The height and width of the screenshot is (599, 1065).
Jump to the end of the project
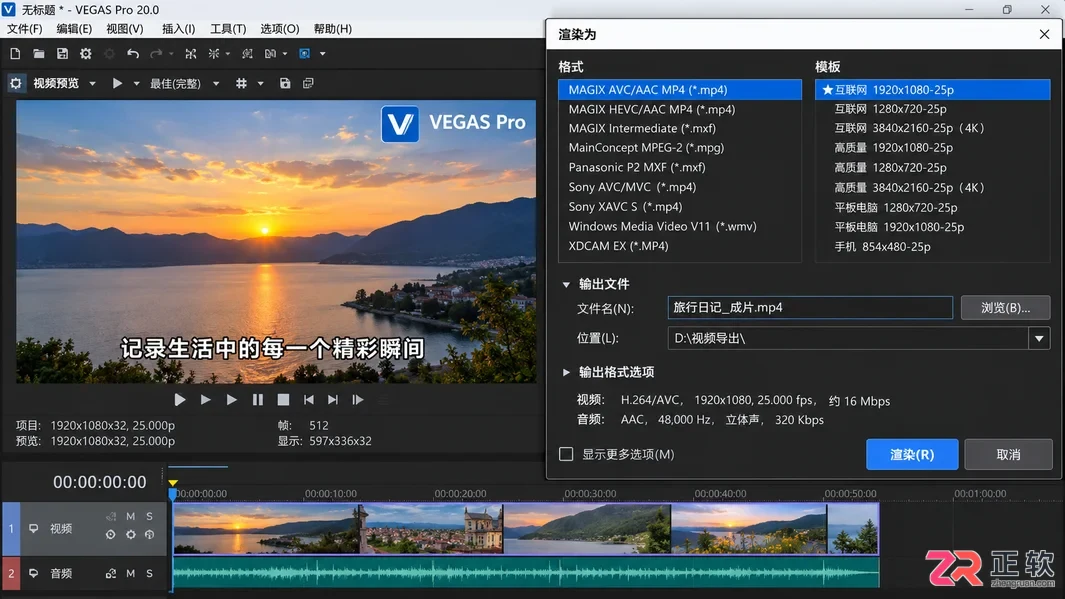(x=333, y=400)
